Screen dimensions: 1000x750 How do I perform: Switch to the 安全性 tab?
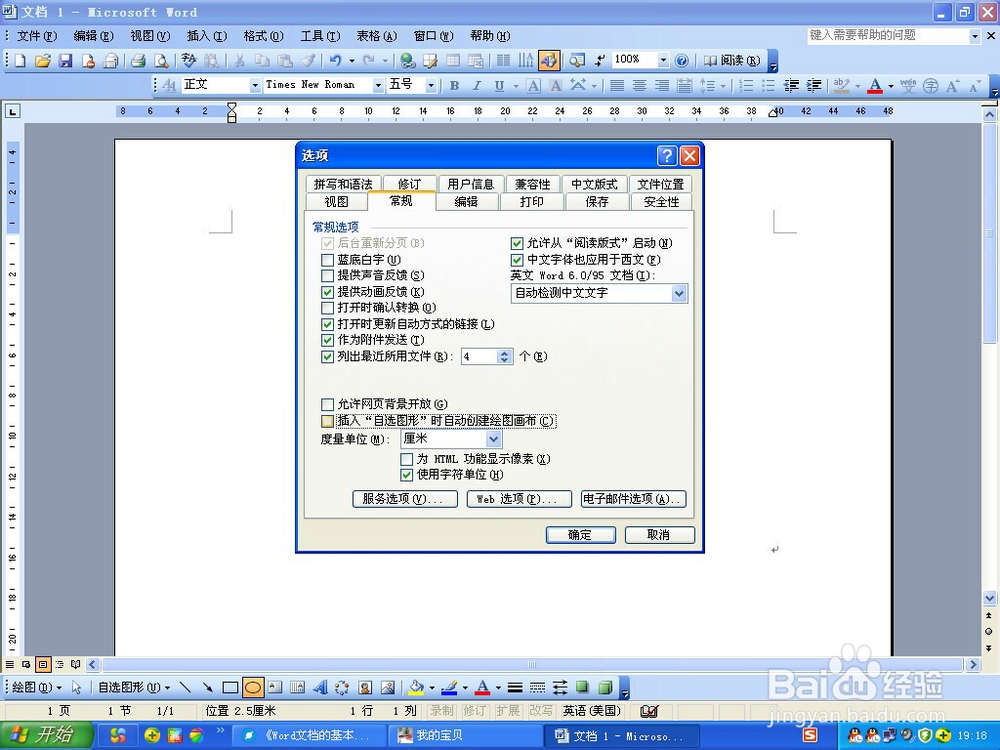[x=661, y=202]
